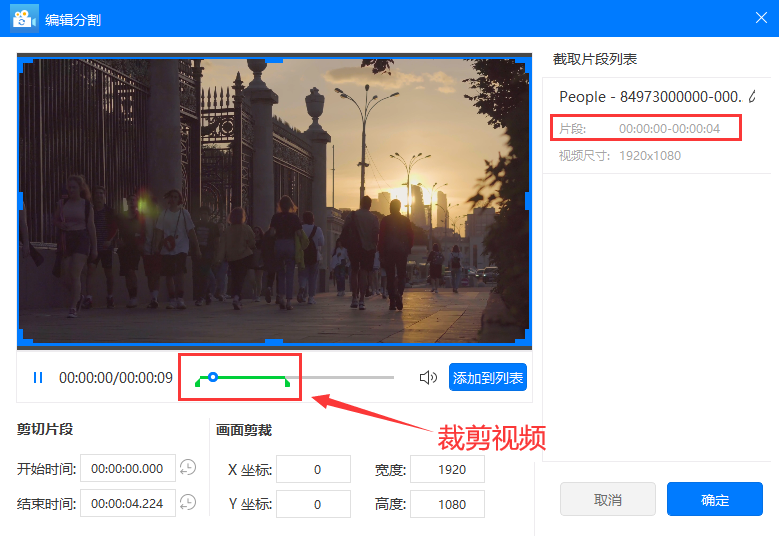Set end time to current position icon

click(x=188, y=502)
